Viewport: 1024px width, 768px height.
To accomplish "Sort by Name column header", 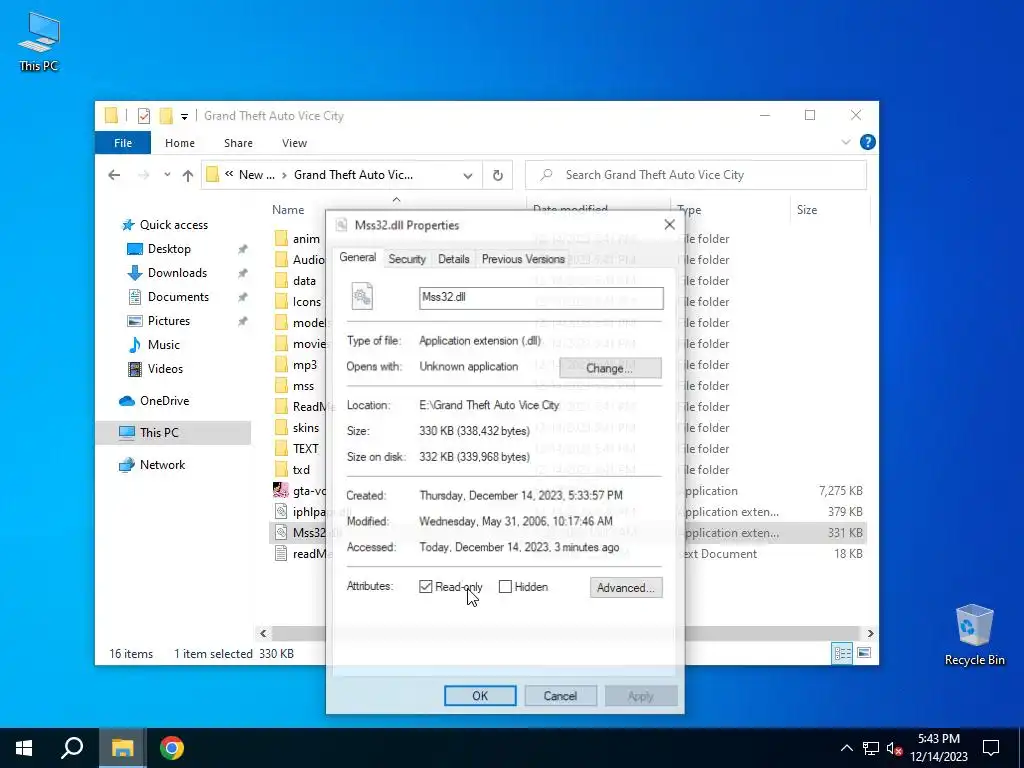I will tap(288, 210).
